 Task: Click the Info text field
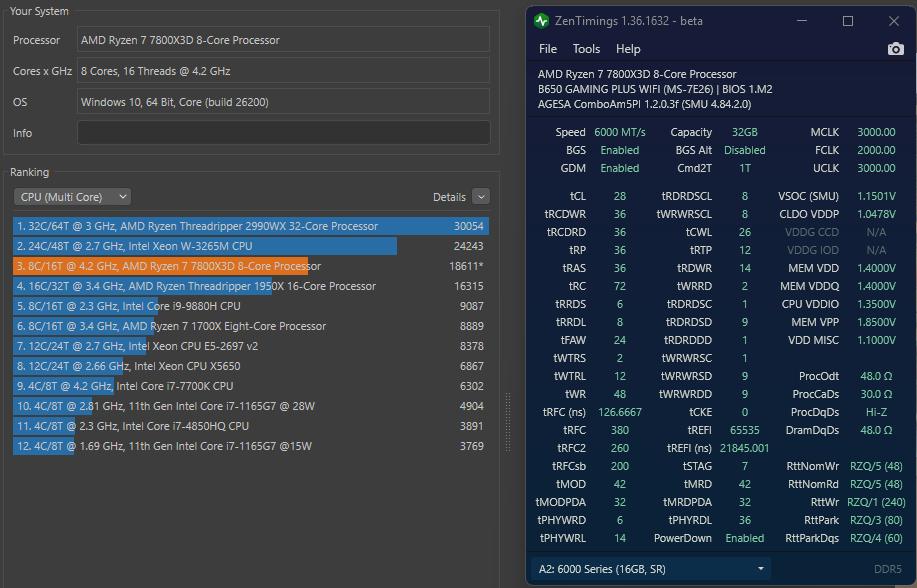pos(283,133)
